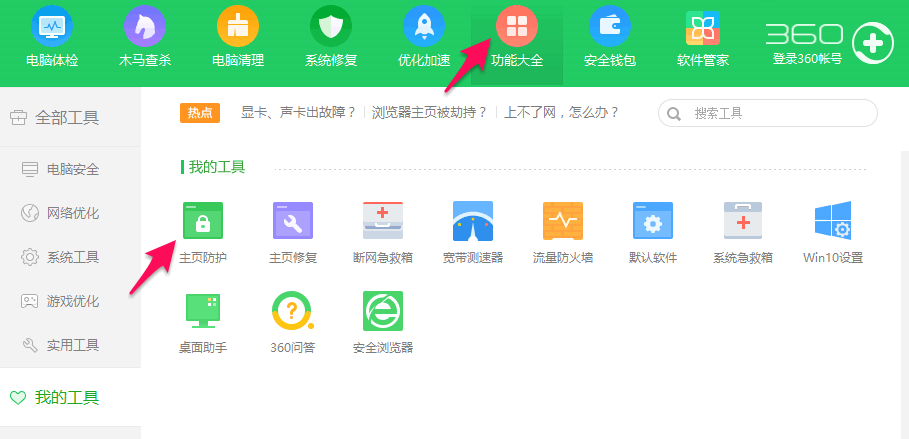This screenshot has width=909, height=439.
Task: Start 宽带测速器 speedometer tool
Action: [472, 221]
